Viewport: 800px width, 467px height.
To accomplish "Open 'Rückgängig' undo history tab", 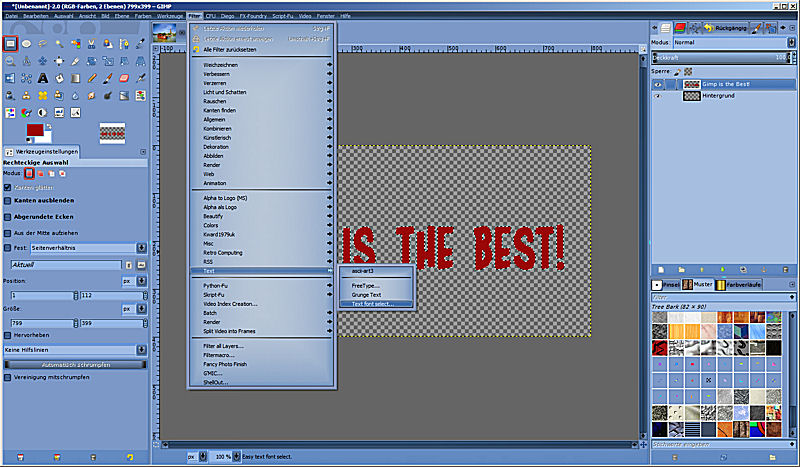I will click(x=726, y=28).
